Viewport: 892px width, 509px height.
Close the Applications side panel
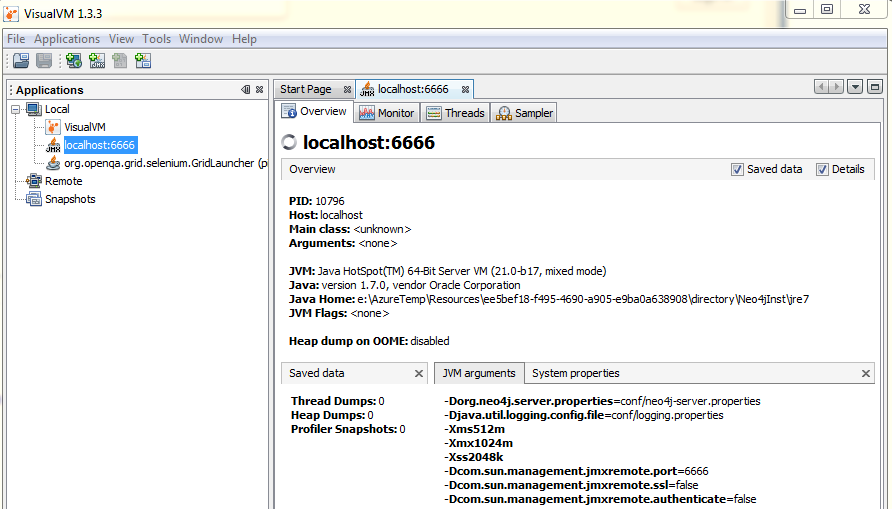click(260, 90)
